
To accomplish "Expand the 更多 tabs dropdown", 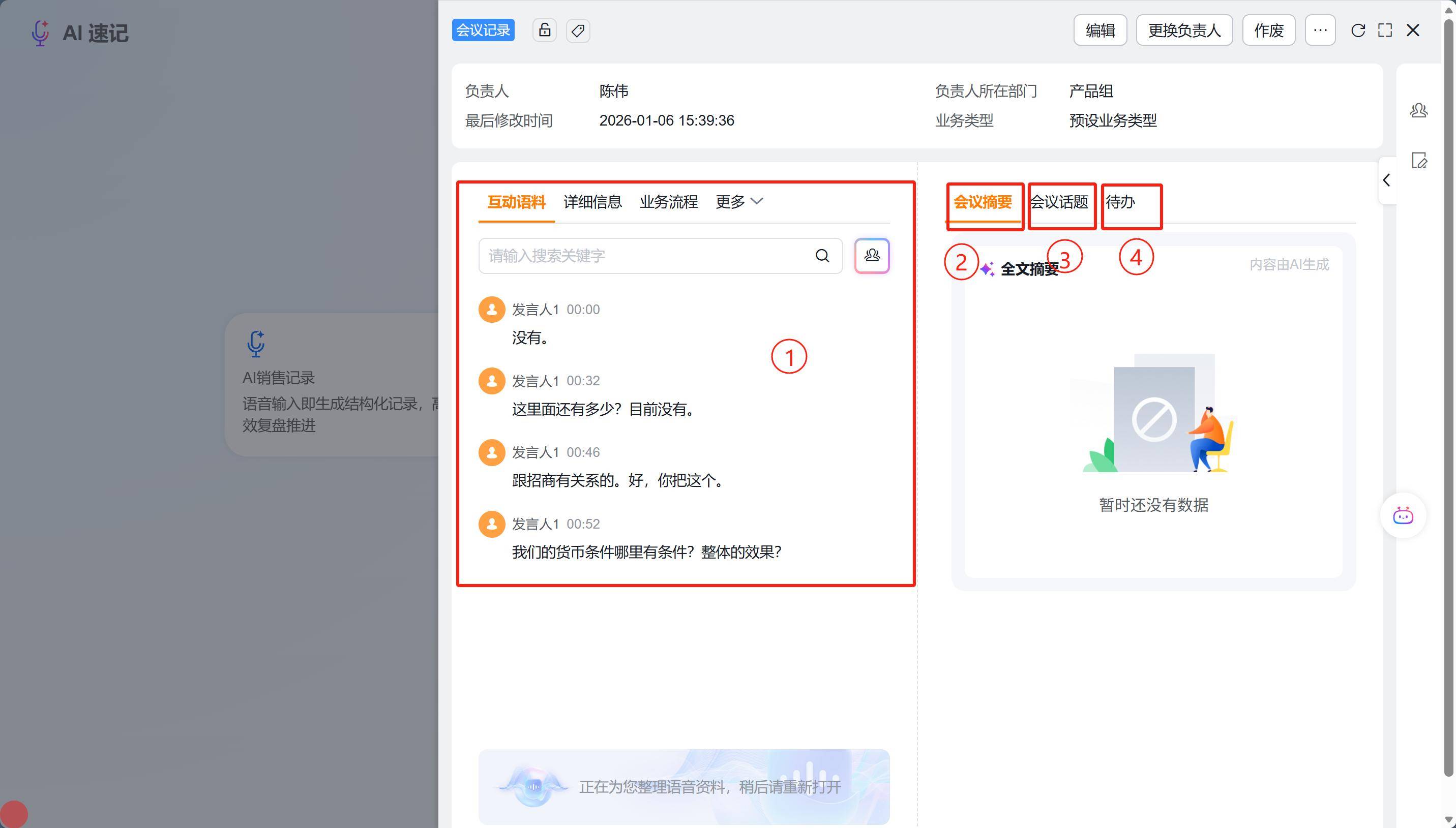I will coord(738,202).
